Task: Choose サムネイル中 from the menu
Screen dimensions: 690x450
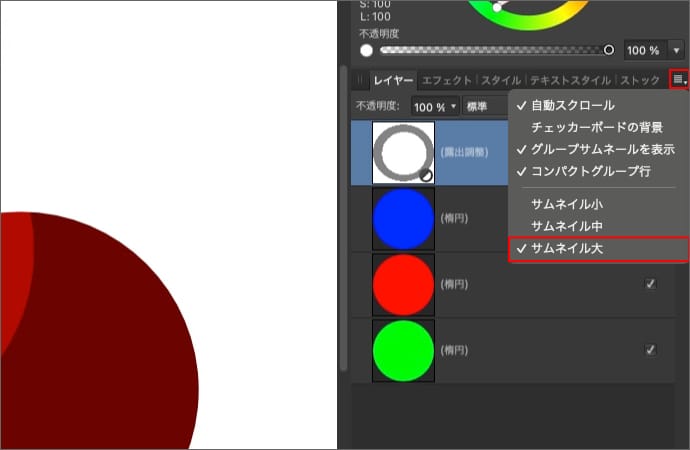Action: (x=566, y=225)
